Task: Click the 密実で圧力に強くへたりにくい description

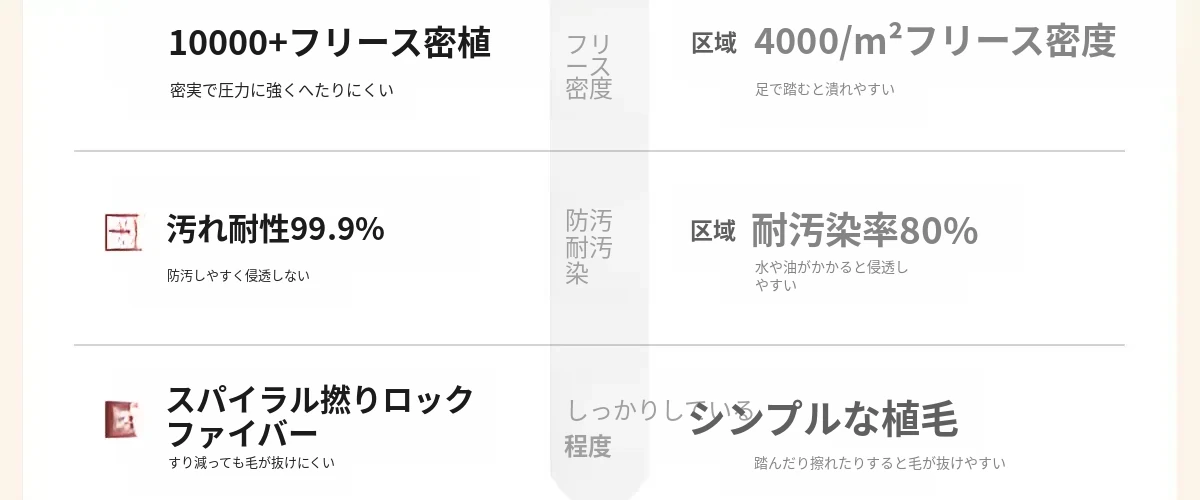Action: coord(282,90)
